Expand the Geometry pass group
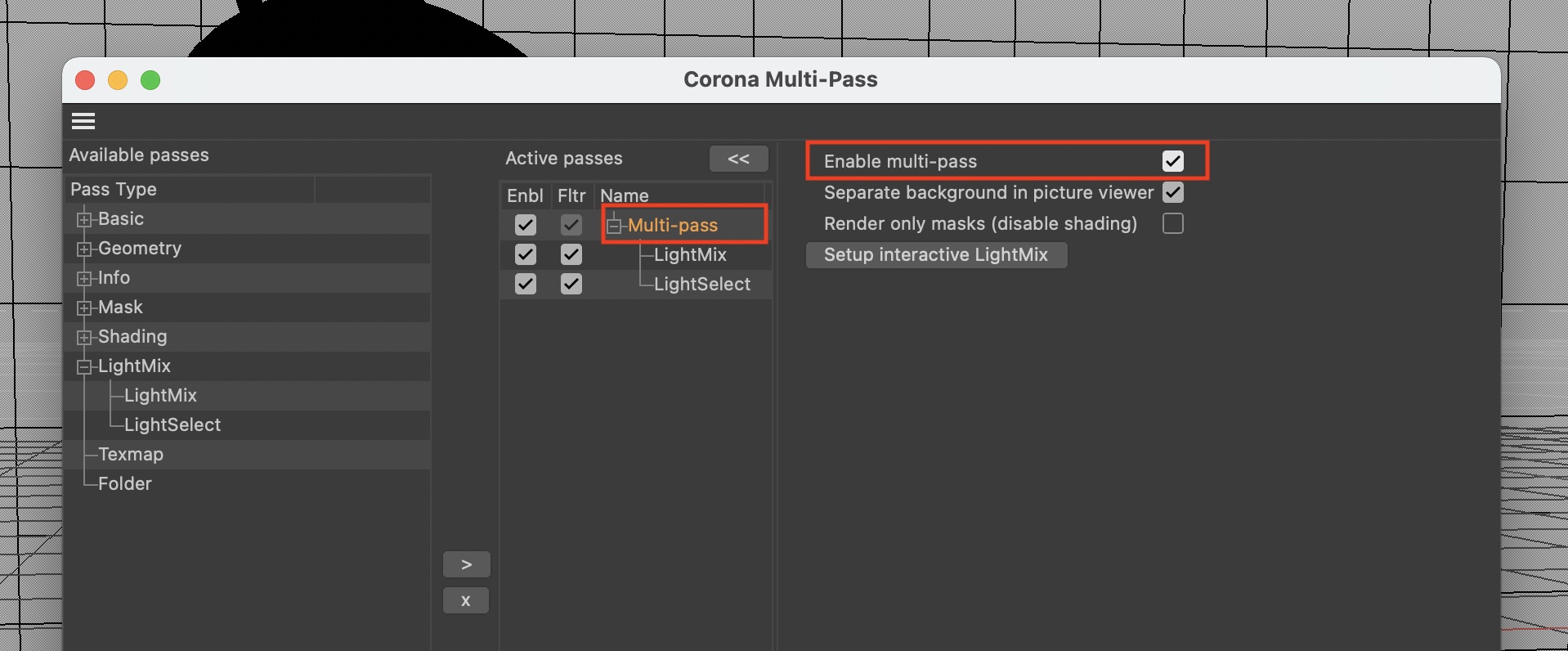Viewport: 1568px width, 651px height. point(83,249)
